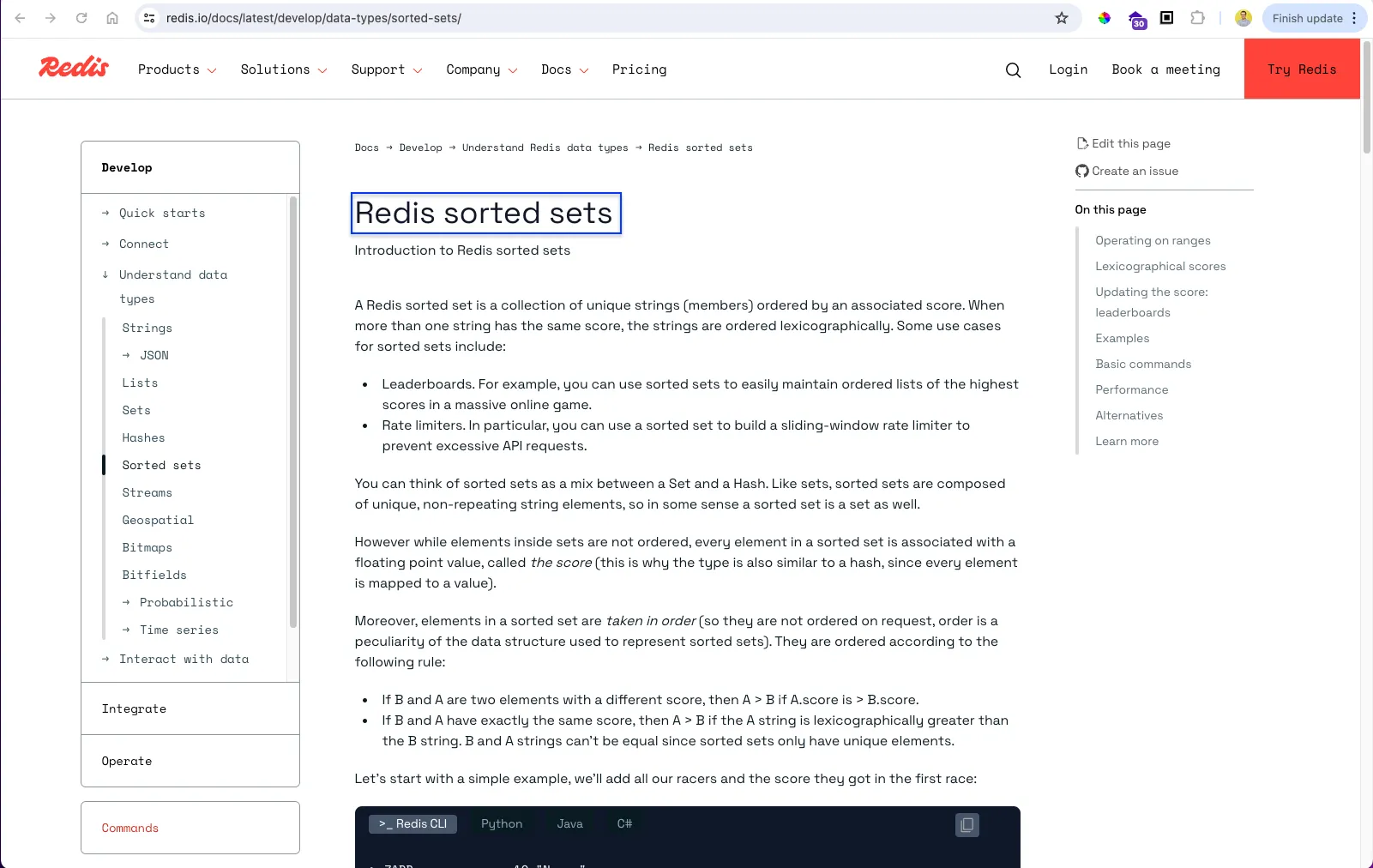The height and width of the screenshot is (868, 1373).
Task: Expand the Products dropdown
Action: coord(177,69)
